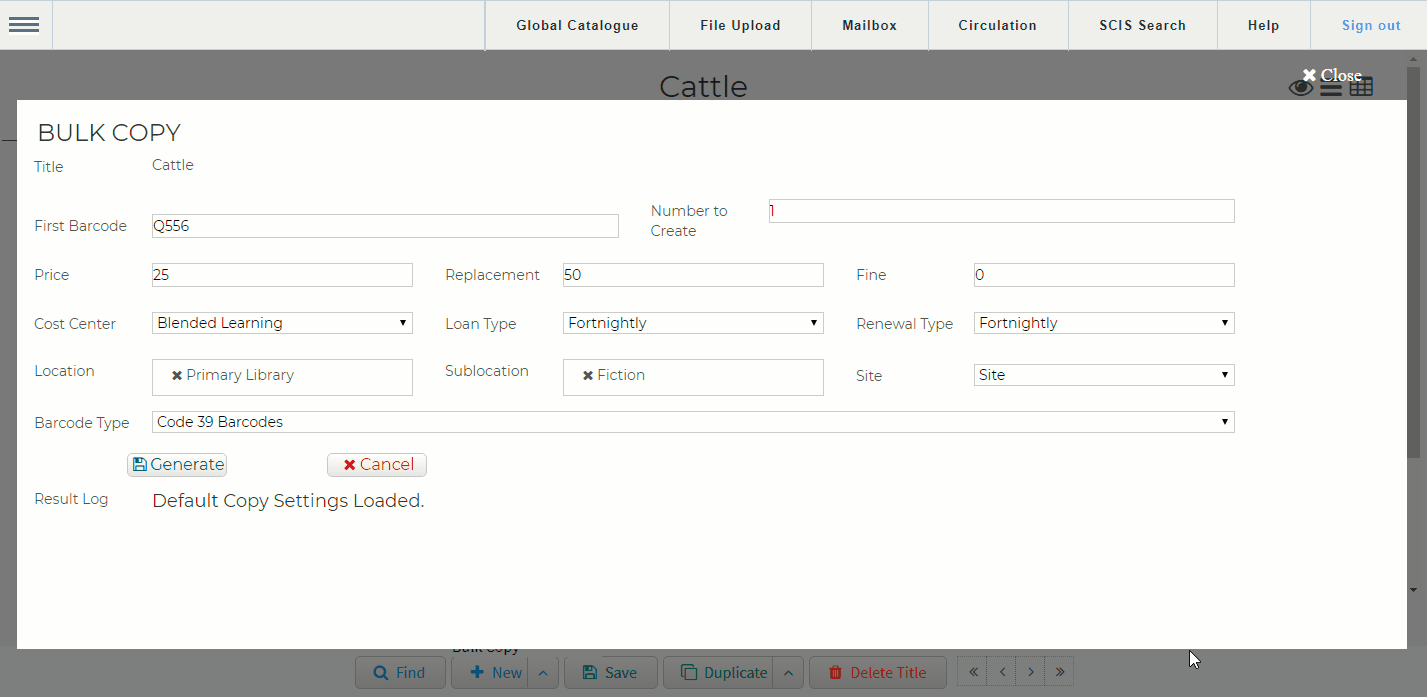Open the Site dropdown
The width and height of the screenshot is (1427, 697).
point(1104,375)
